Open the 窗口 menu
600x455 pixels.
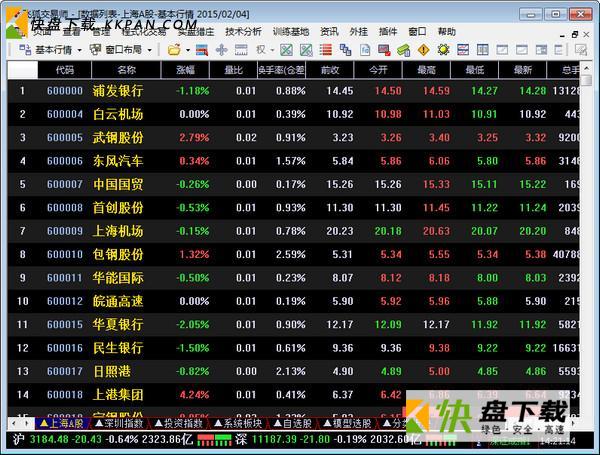(417, 32)
